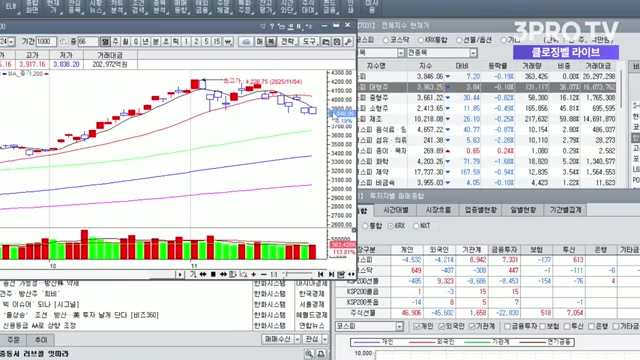Image resolution: width=640 pixels, height=360 pixels.
Task: Click the edit note icon below chart
Action: [341, 274]
